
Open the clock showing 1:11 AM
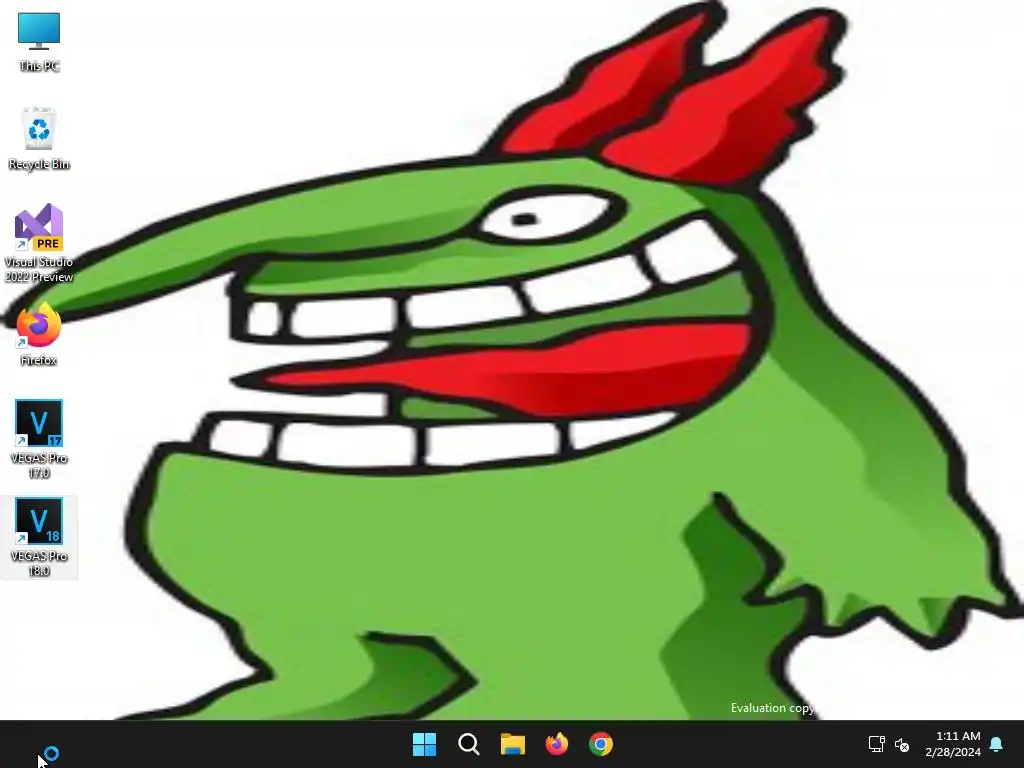pyautogui.click(x=957, y=736)
